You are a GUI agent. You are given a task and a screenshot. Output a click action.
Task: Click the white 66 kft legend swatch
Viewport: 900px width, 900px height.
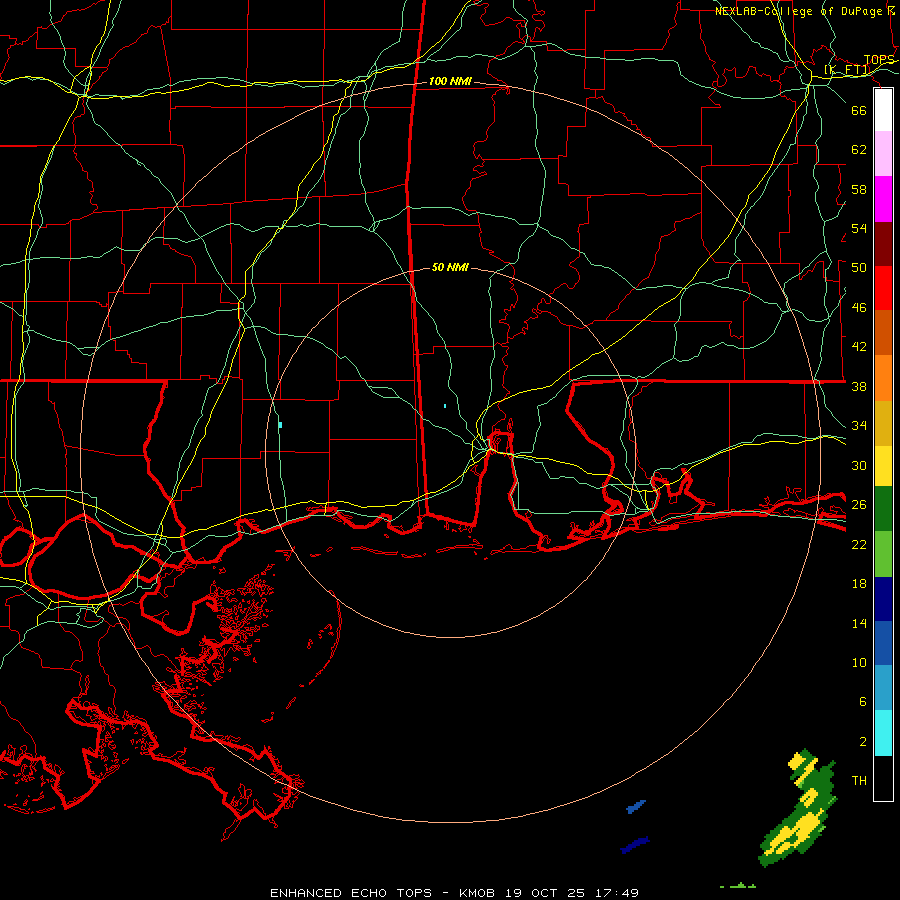click(883, 110)
